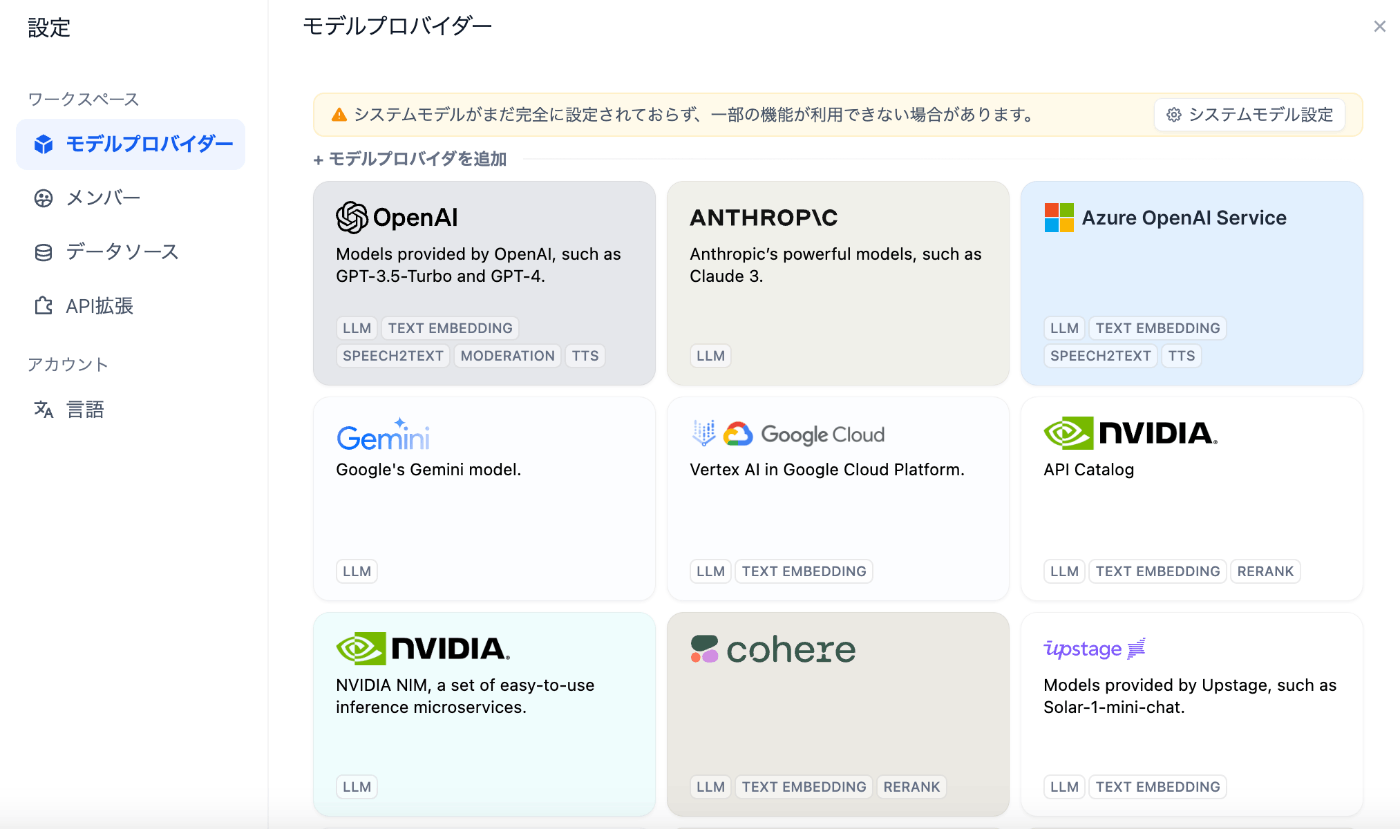Click the translate icon beside 言語

tap(43, 409)
